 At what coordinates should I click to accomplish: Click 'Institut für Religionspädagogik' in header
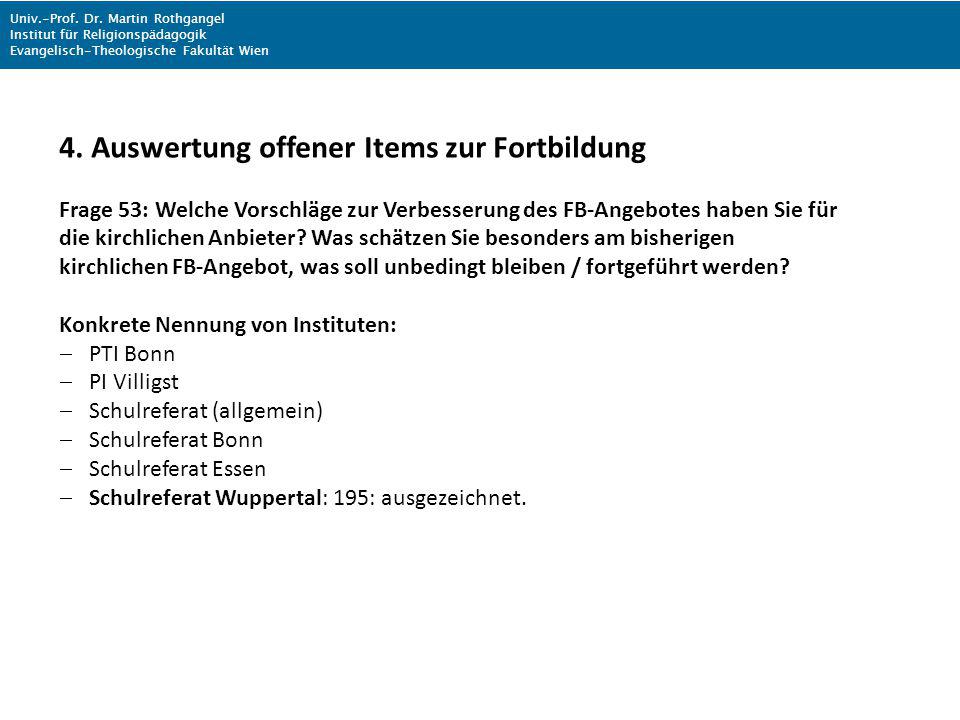(x=108, y=35)
